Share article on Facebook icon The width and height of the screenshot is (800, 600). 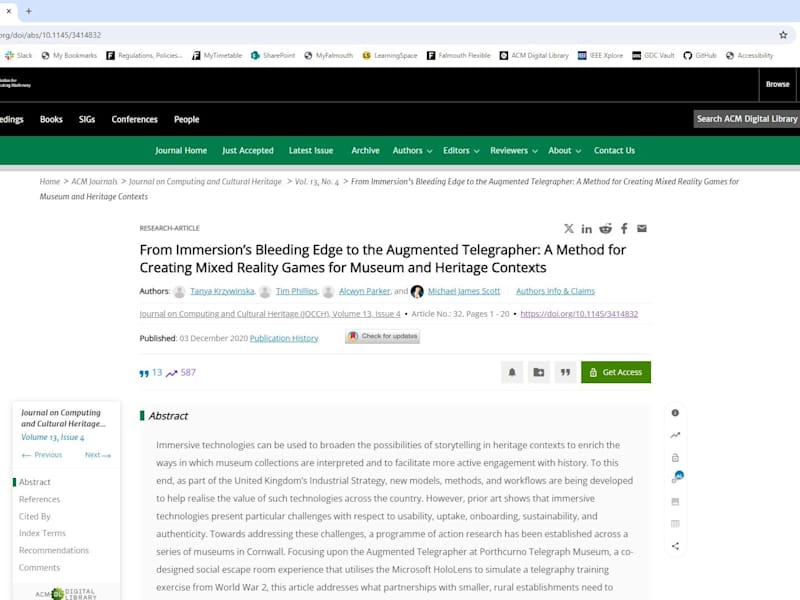pos(624,229)
